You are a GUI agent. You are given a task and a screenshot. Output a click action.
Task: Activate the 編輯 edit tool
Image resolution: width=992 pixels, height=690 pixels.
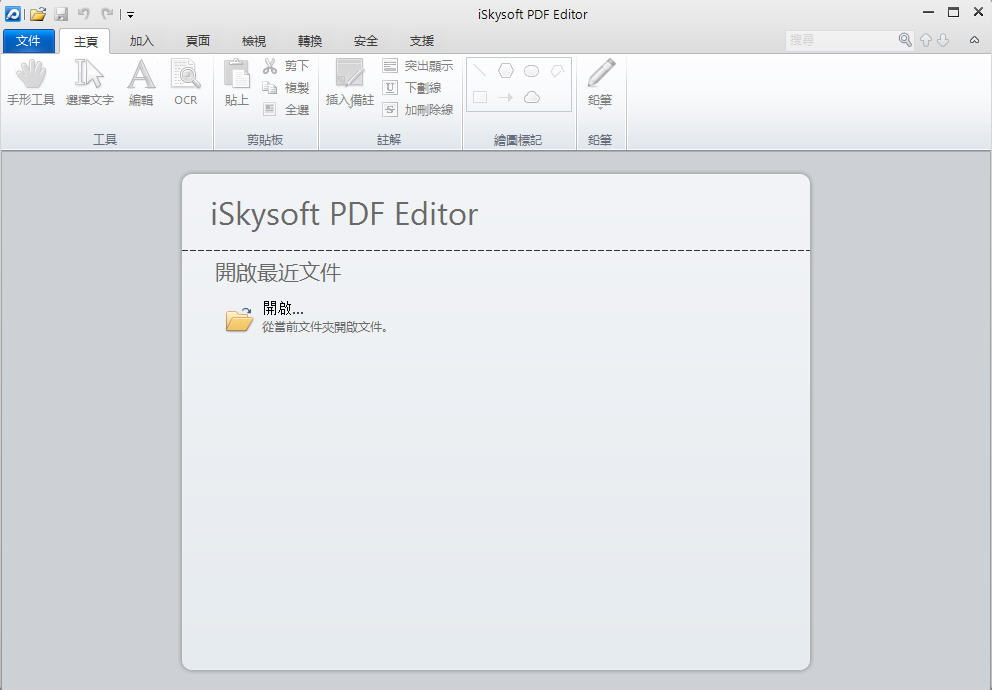tap(140, 83)
